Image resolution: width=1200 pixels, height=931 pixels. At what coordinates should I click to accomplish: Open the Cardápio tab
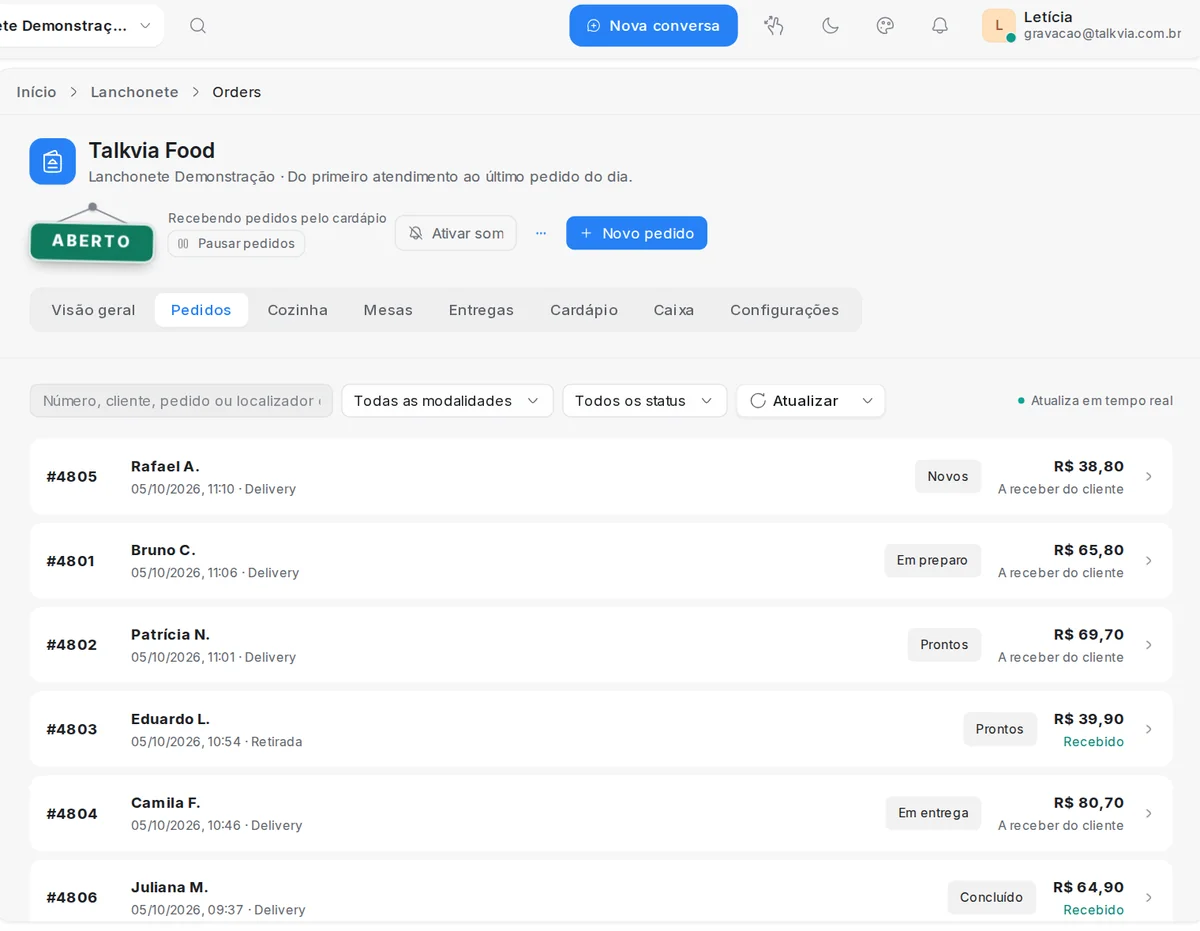[x=584, y=310]
